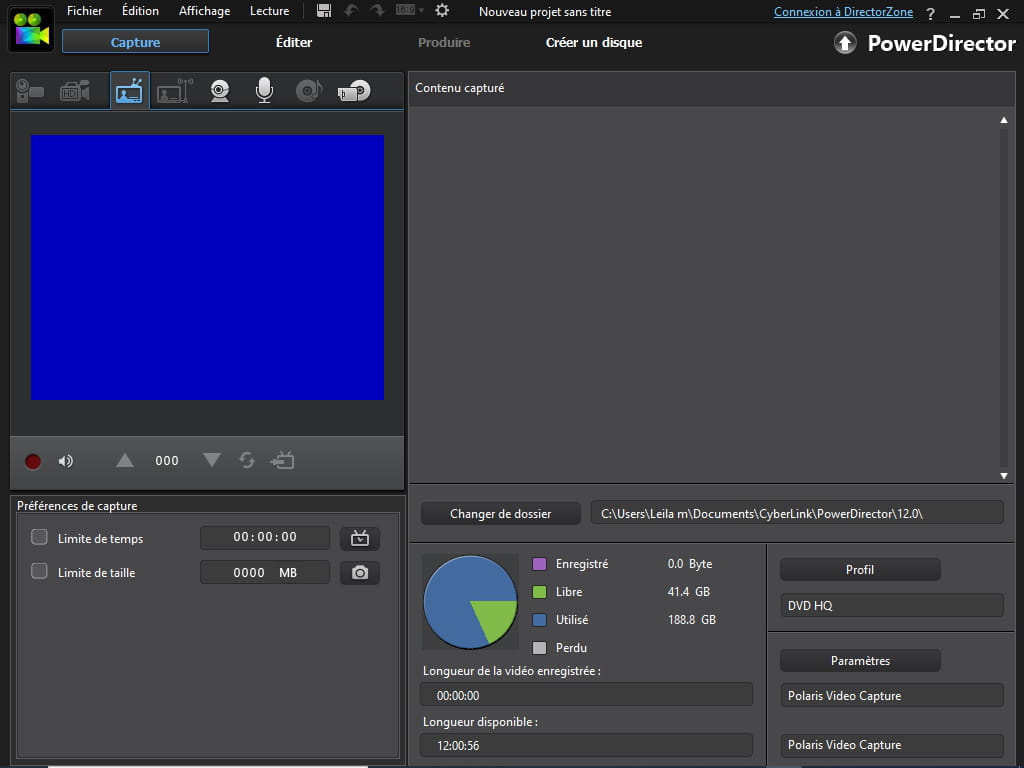Go to previous channel with down triangle
The image size is (1024, 768).
[212, 460]
